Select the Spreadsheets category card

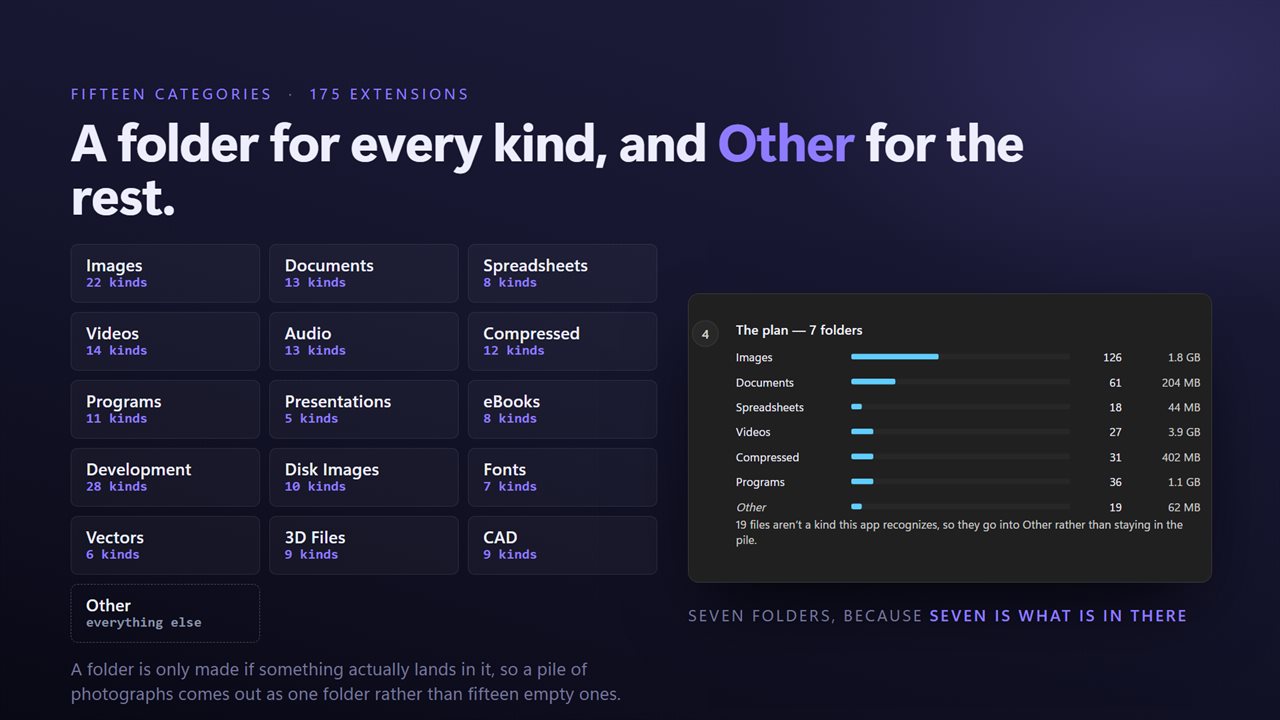[x=562, y=273]
